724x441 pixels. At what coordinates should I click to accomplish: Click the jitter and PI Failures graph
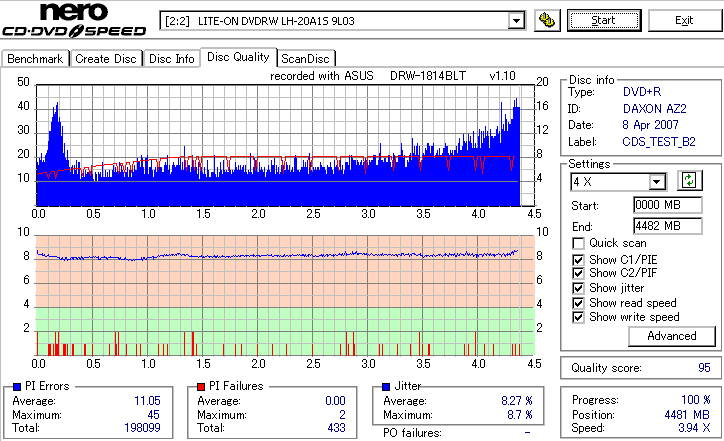point(285,296)
